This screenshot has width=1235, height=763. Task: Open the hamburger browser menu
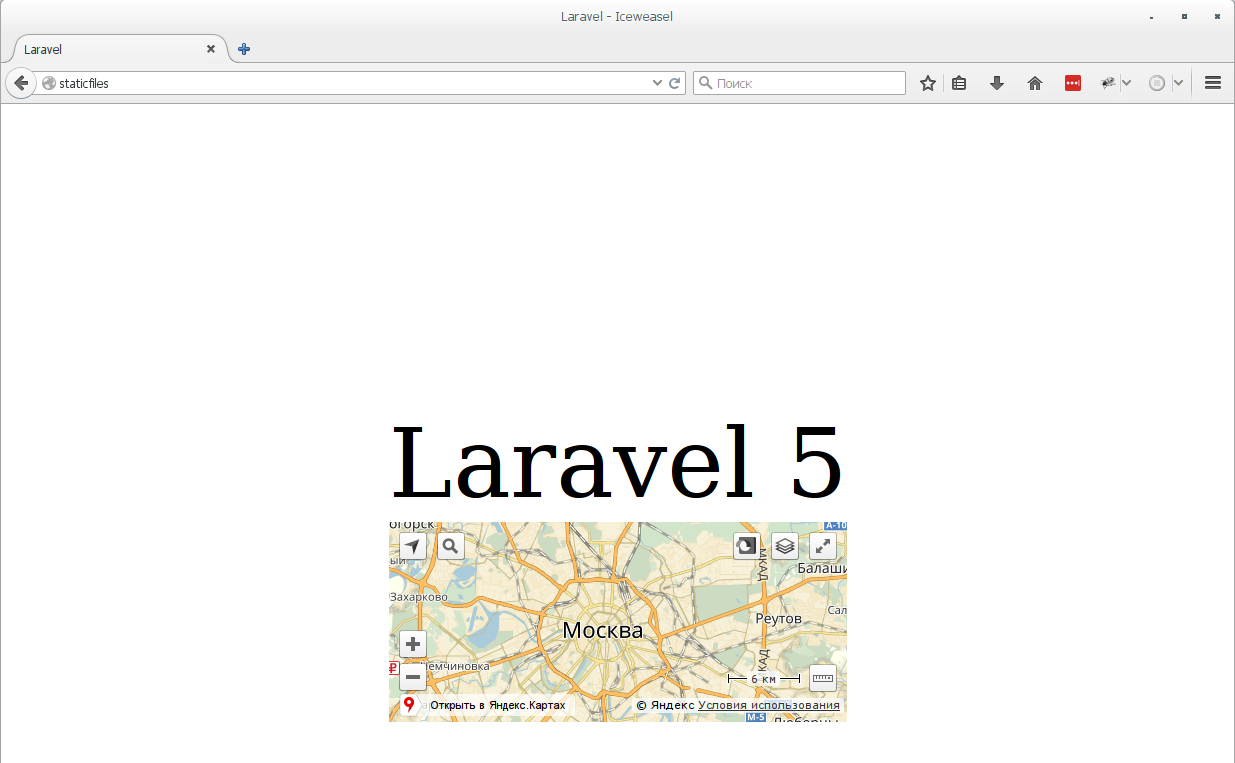[1213, 84]
